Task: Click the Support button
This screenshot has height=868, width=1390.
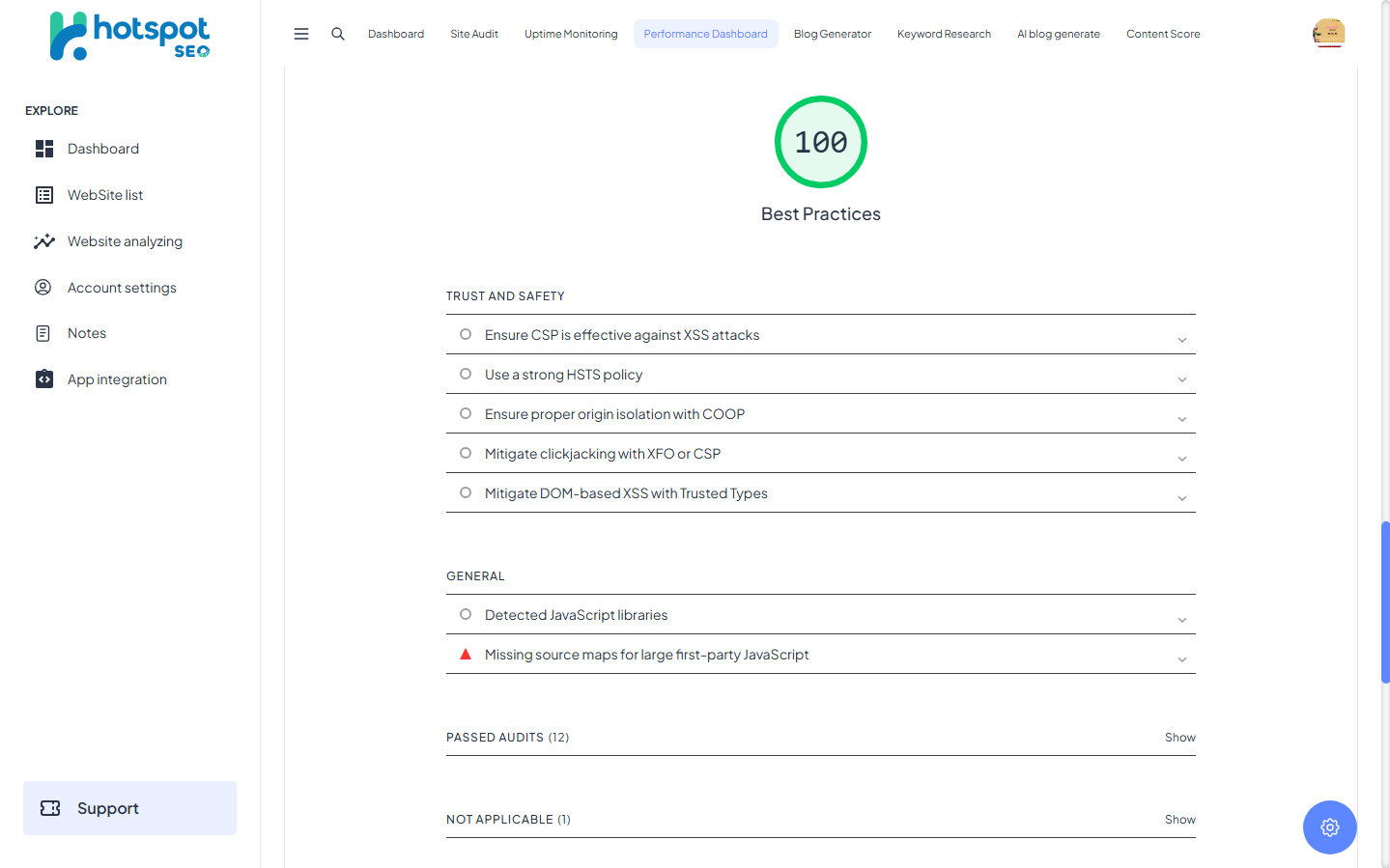Action: (x=129, y=808)
